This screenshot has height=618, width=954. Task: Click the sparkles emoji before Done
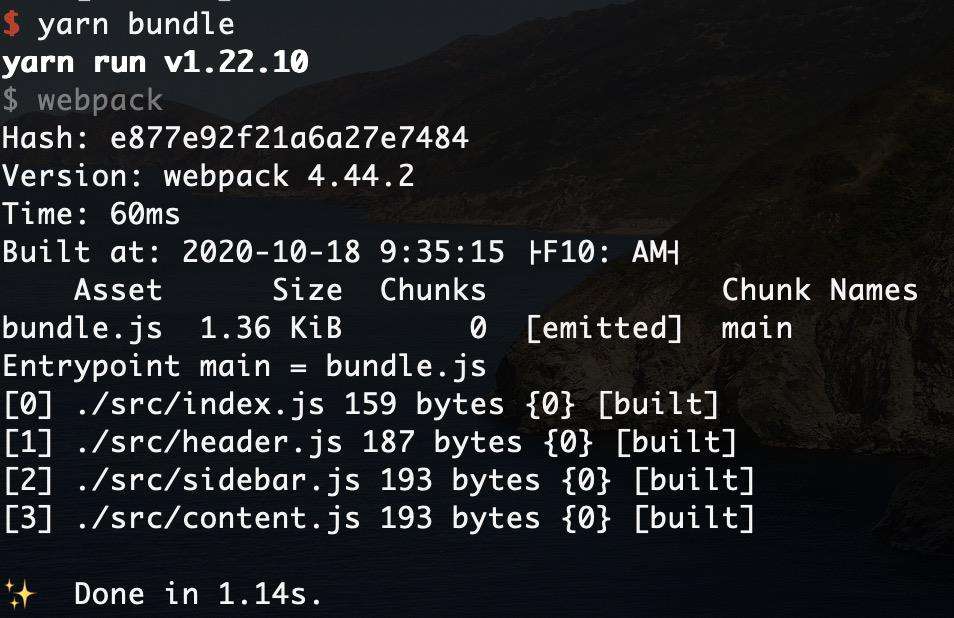click(x=19, y=594)
